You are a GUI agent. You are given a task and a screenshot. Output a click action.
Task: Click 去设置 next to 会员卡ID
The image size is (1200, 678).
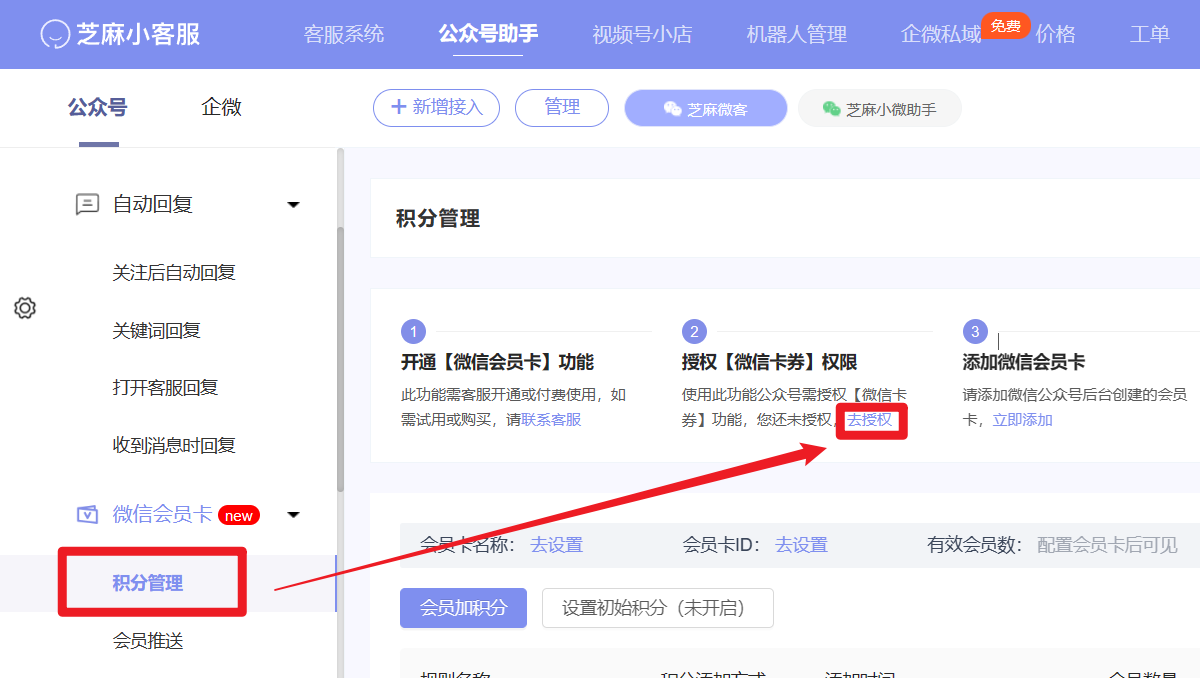click(x=801, y=545)
